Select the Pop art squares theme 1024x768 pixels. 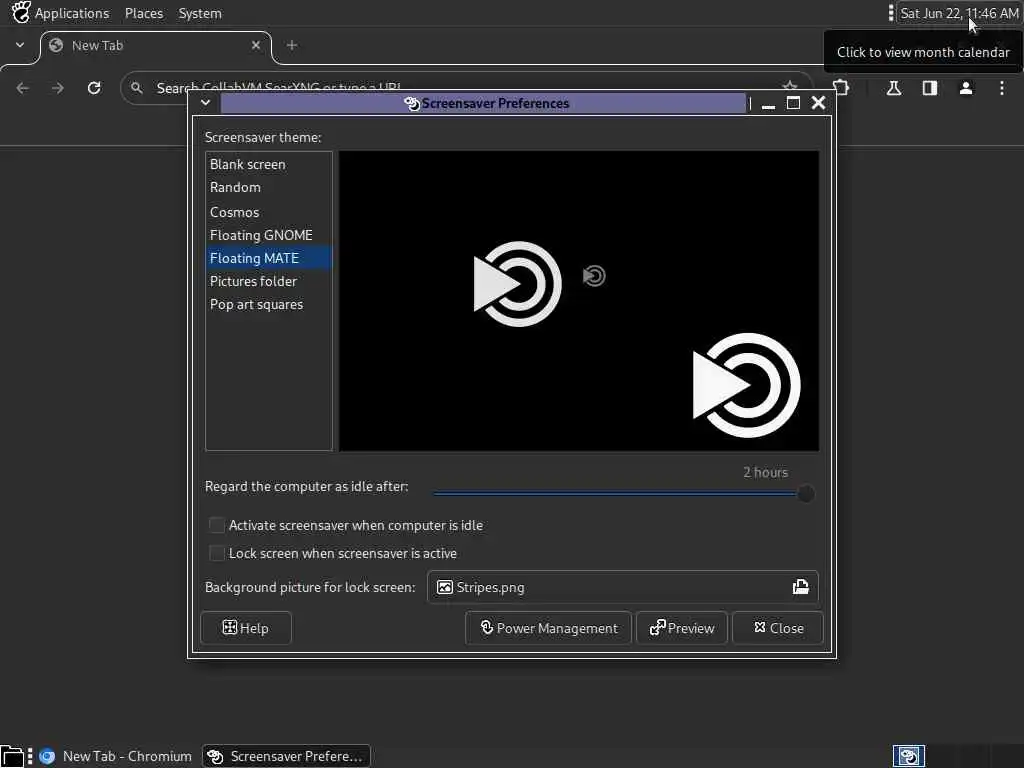(268, 304)
